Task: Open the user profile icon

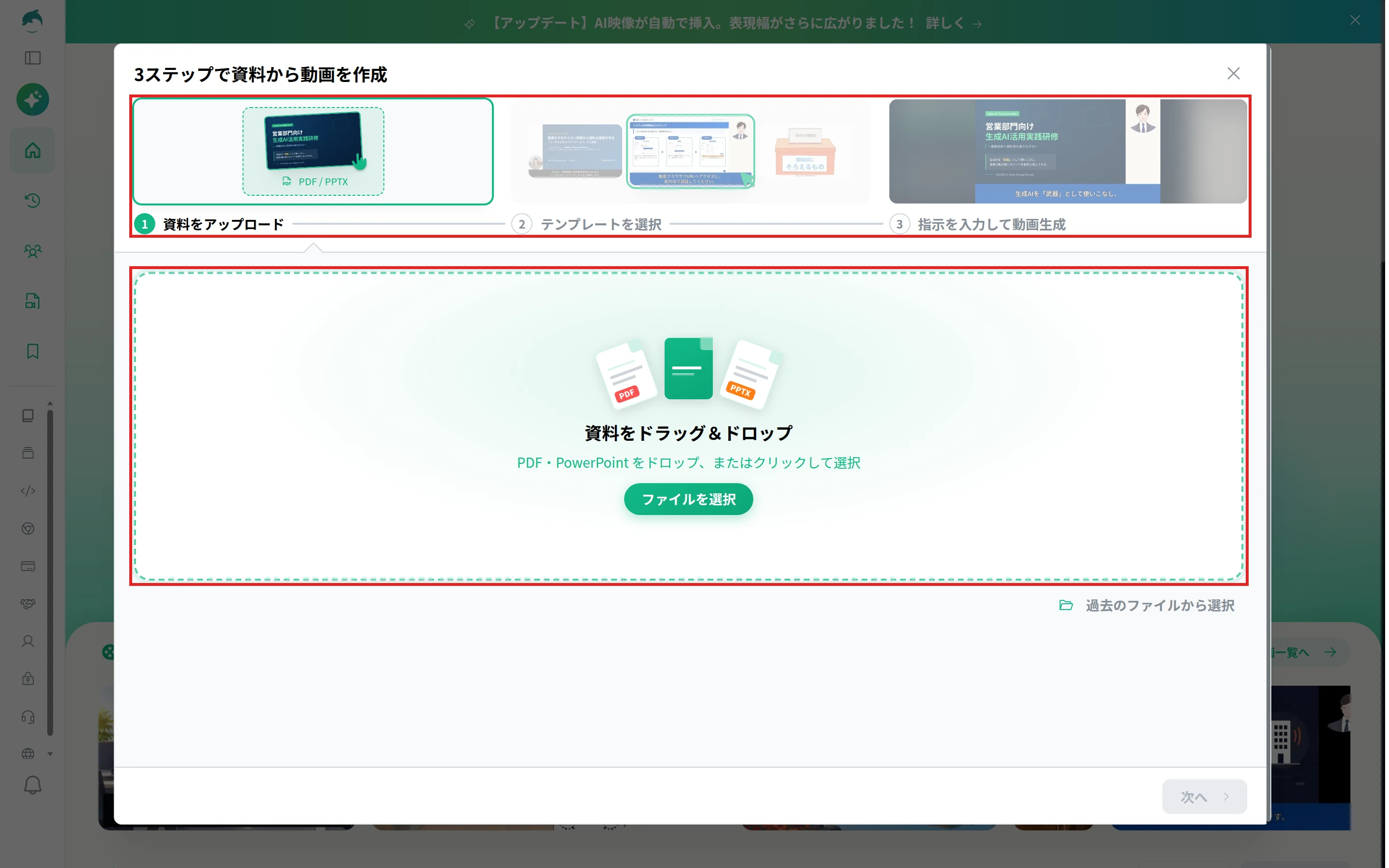Action: [28, 641]
